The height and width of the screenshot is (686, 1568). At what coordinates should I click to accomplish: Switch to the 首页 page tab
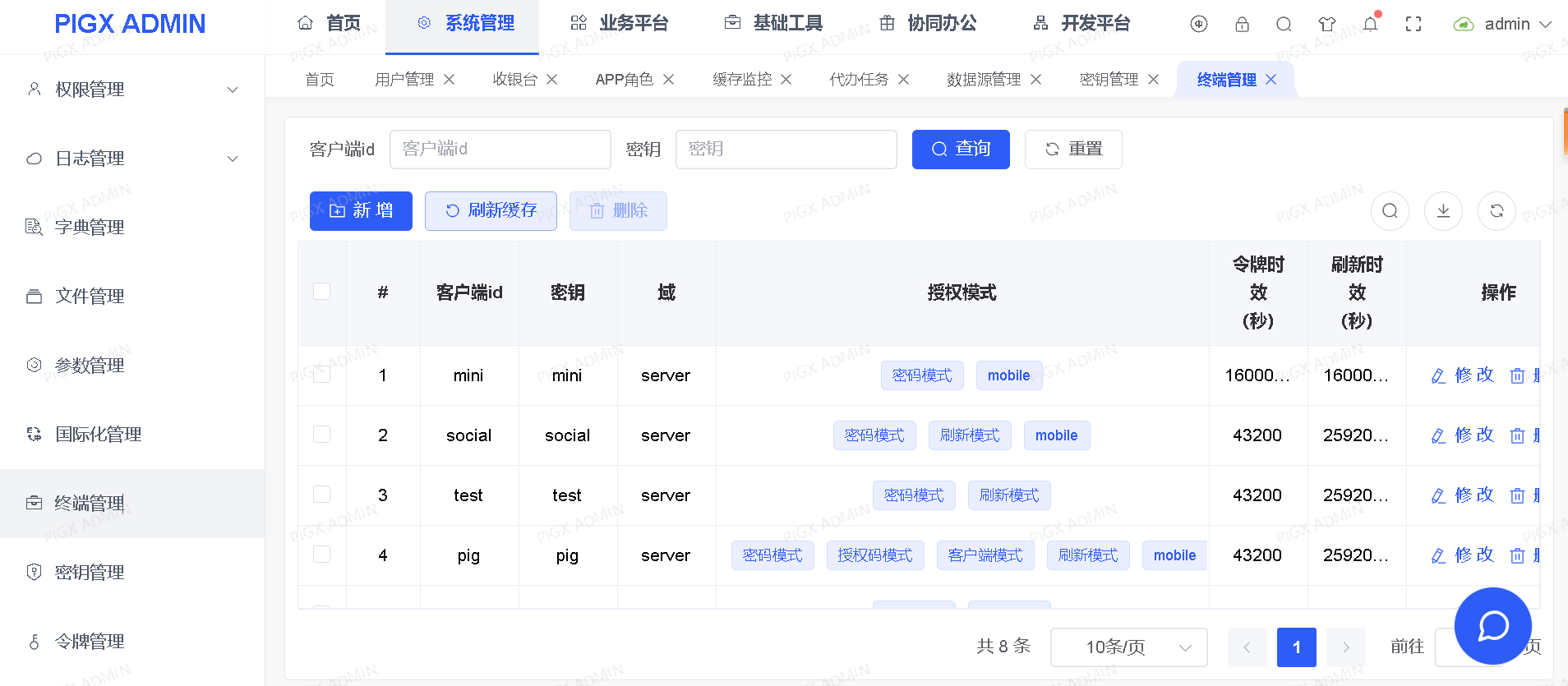[320, 79]
